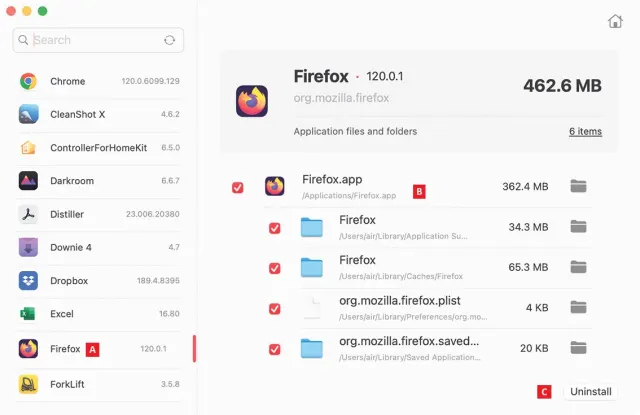Screen dimensions: 640x415
Task: Select Downie 4 in the app list
Action: coord(99,247)
